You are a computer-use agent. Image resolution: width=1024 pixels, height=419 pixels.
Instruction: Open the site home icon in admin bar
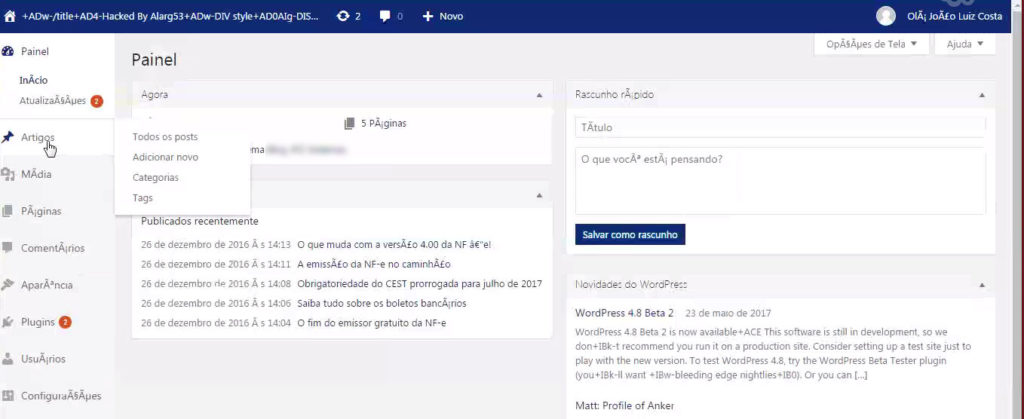pos(9,16)
